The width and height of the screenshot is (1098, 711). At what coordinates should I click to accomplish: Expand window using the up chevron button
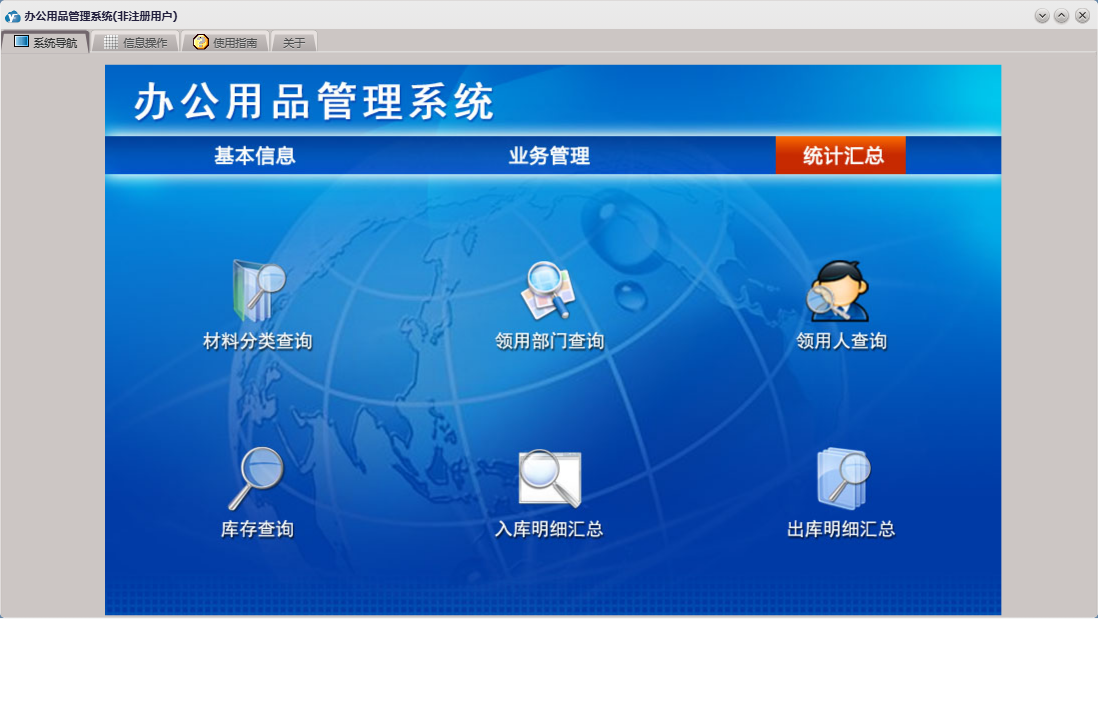(x=1062, y=15)
